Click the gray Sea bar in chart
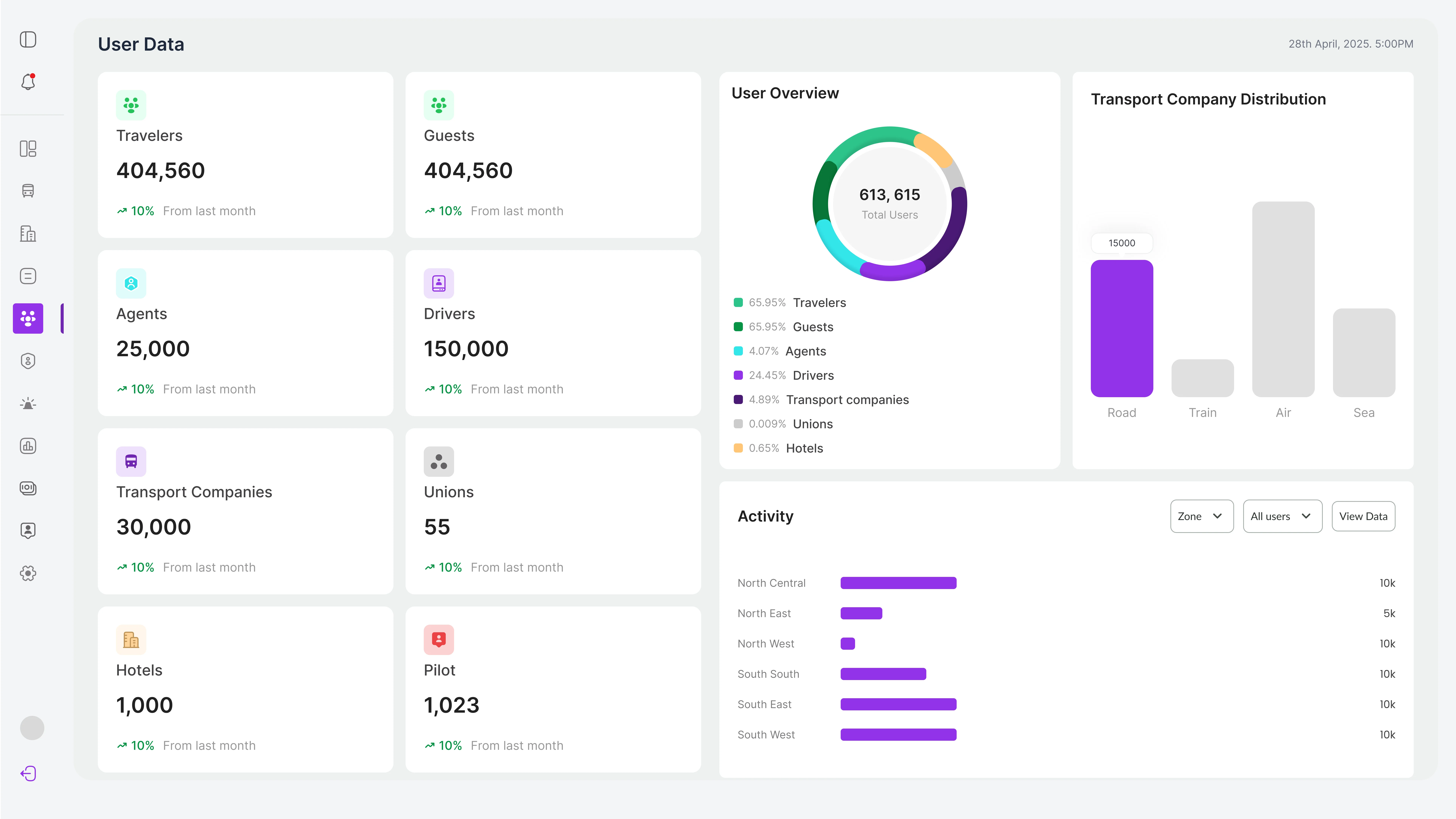This screenshot has width=1456, height=819. click(x=1364, y=352)
